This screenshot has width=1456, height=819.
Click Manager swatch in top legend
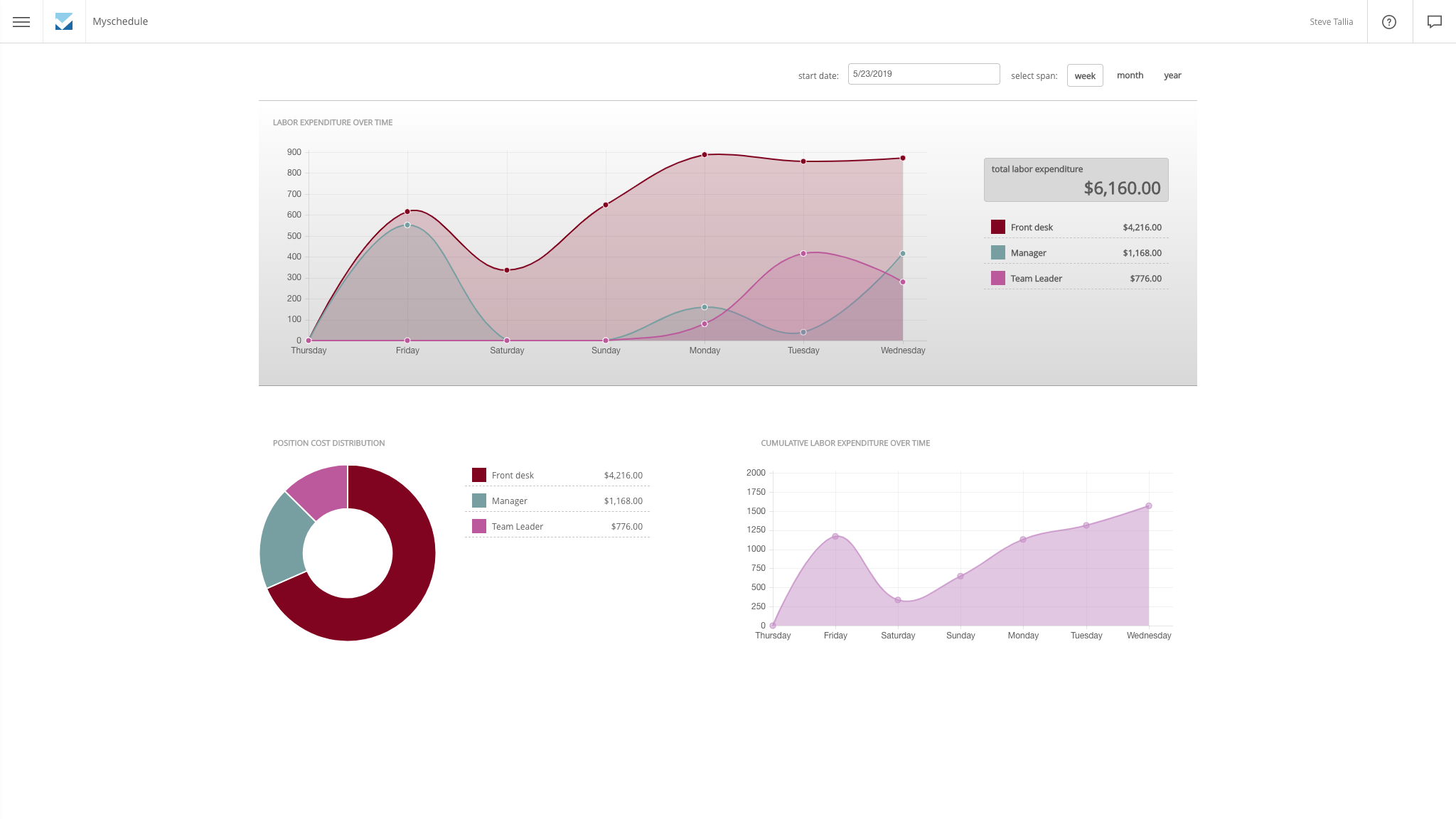pyautogui.click(x=997, y=253)
